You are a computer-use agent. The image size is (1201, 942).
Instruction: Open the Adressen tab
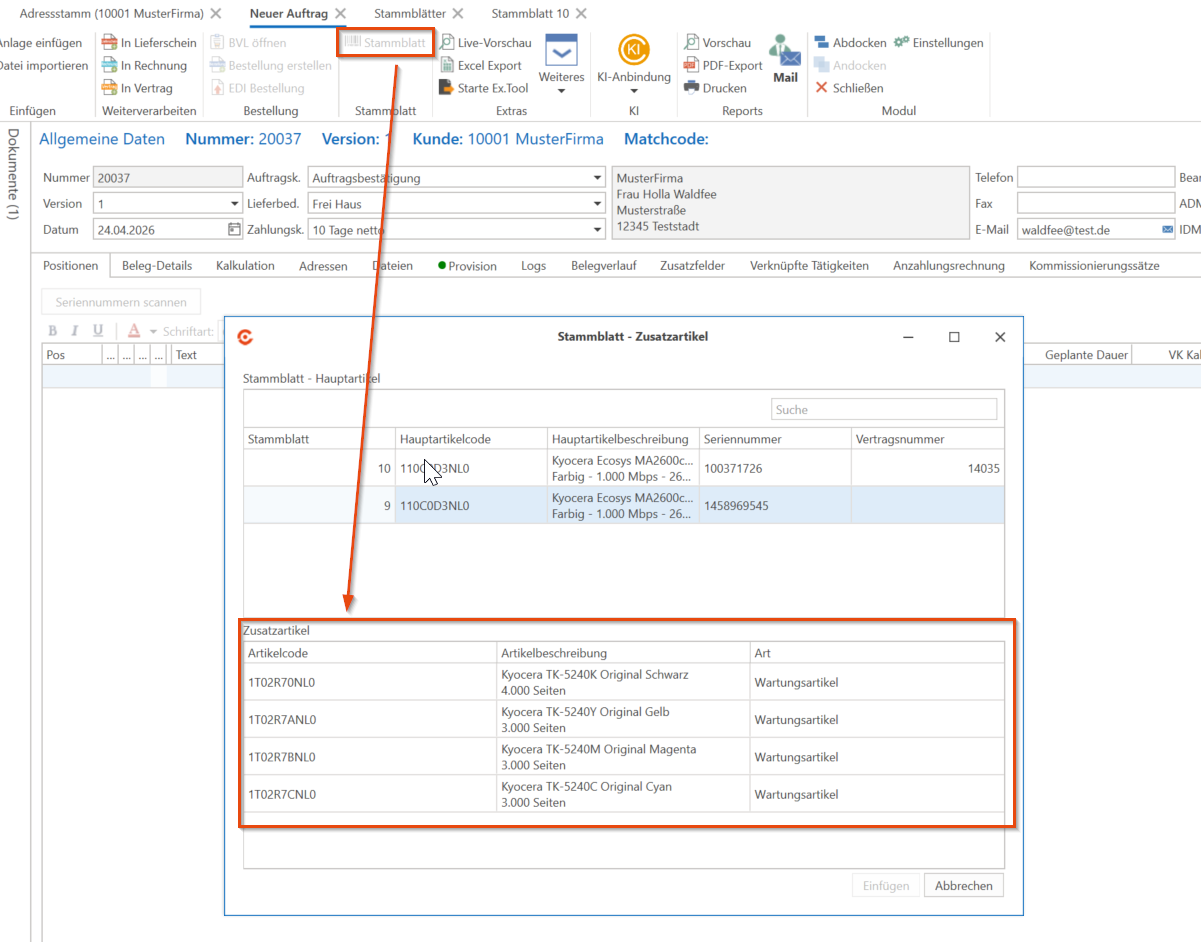pyautogui.click(x=323, y=266)
